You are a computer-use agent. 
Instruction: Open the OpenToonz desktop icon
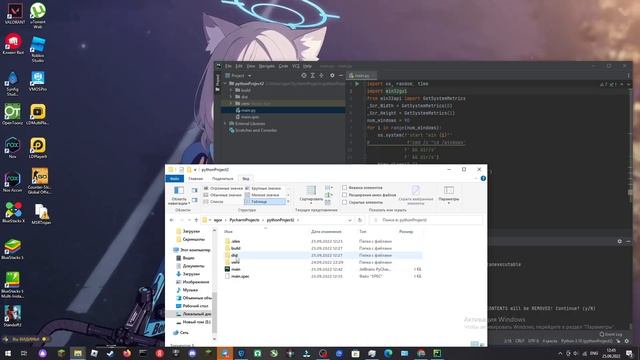[x=13, y=114]
